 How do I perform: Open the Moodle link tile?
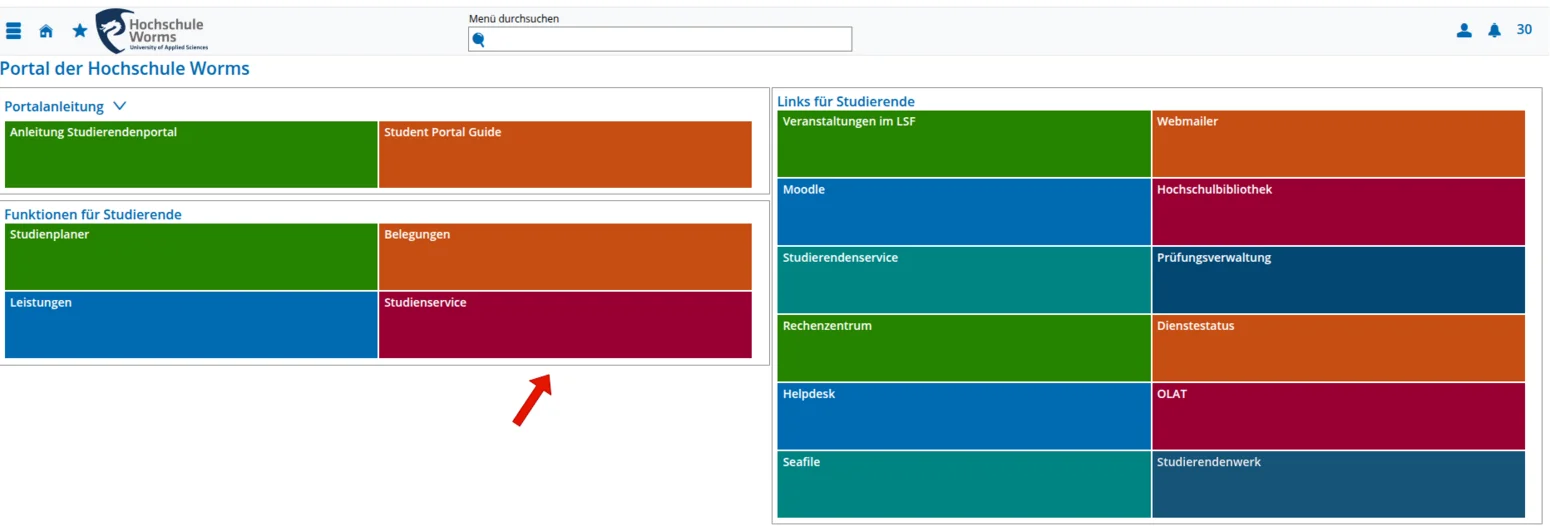click(964, 211)
